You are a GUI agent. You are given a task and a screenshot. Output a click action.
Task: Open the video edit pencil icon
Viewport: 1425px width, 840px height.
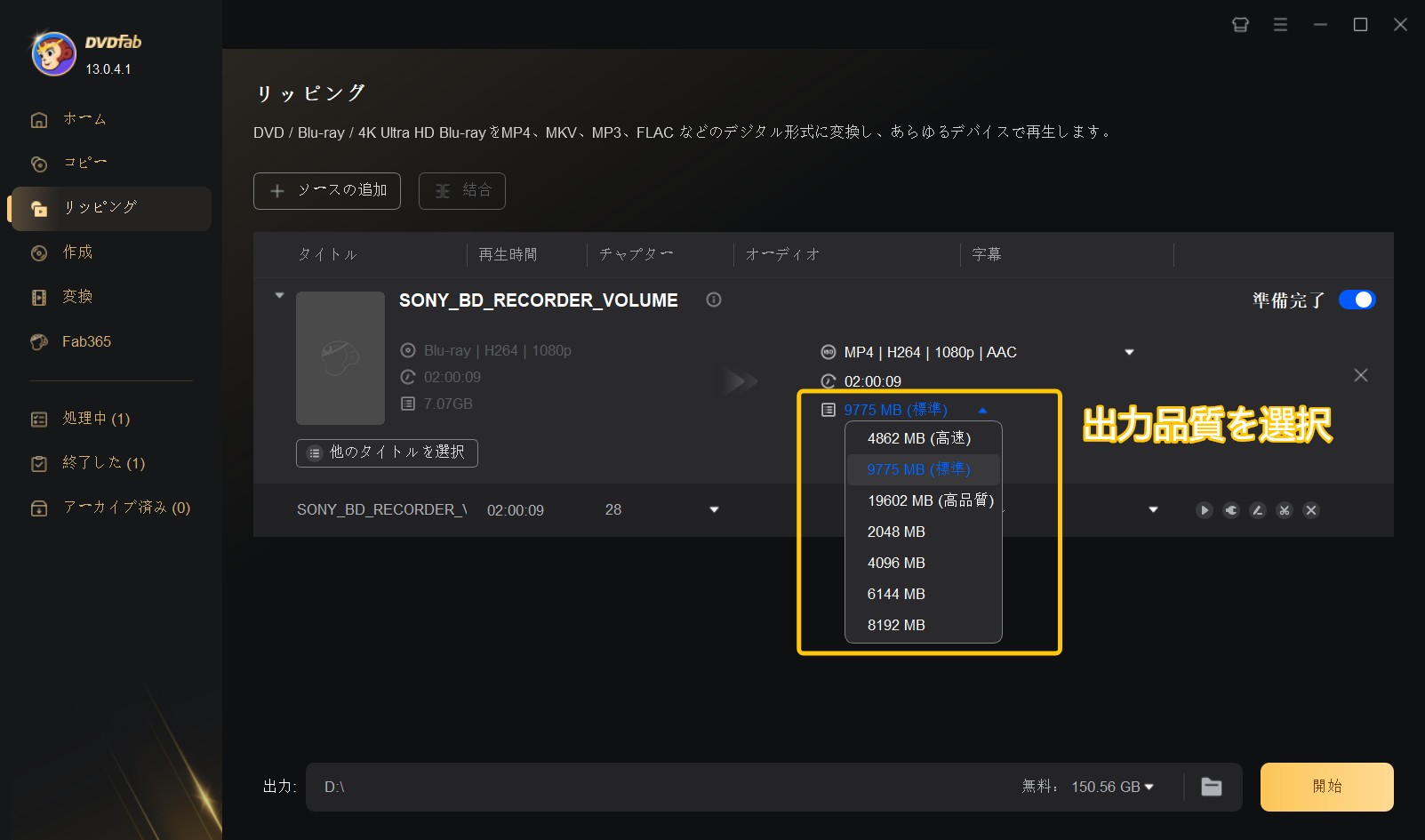(1258, 510)
